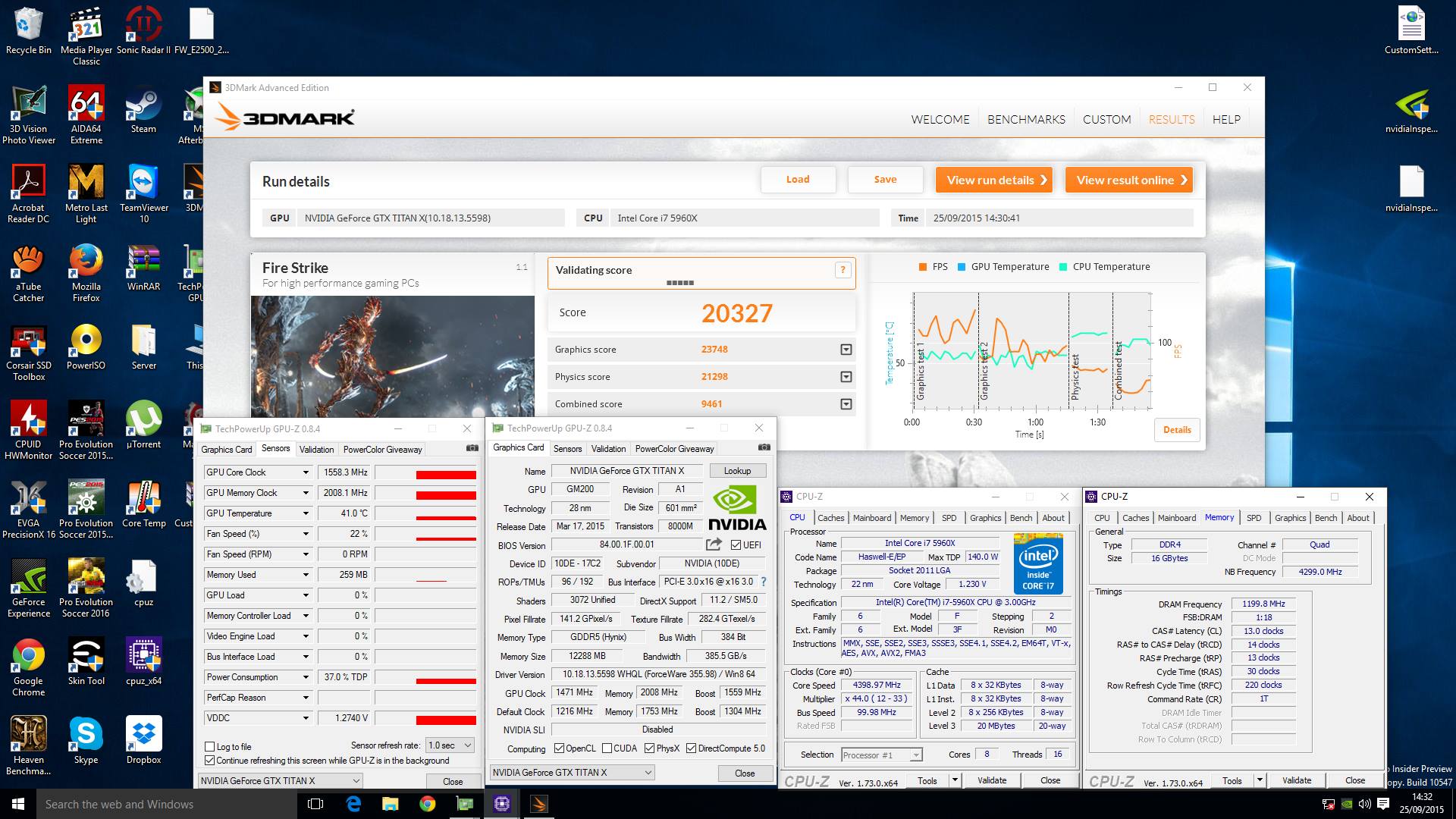Expand Combined score details
This screenshot has width=1456, height=819.
point(846,404)
